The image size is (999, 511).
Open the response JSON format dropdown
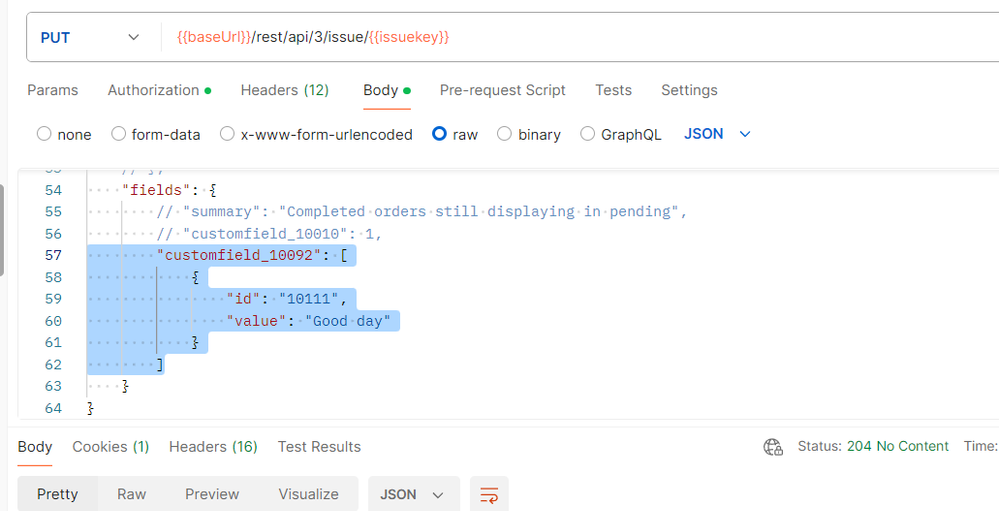[x=413, y=494]
